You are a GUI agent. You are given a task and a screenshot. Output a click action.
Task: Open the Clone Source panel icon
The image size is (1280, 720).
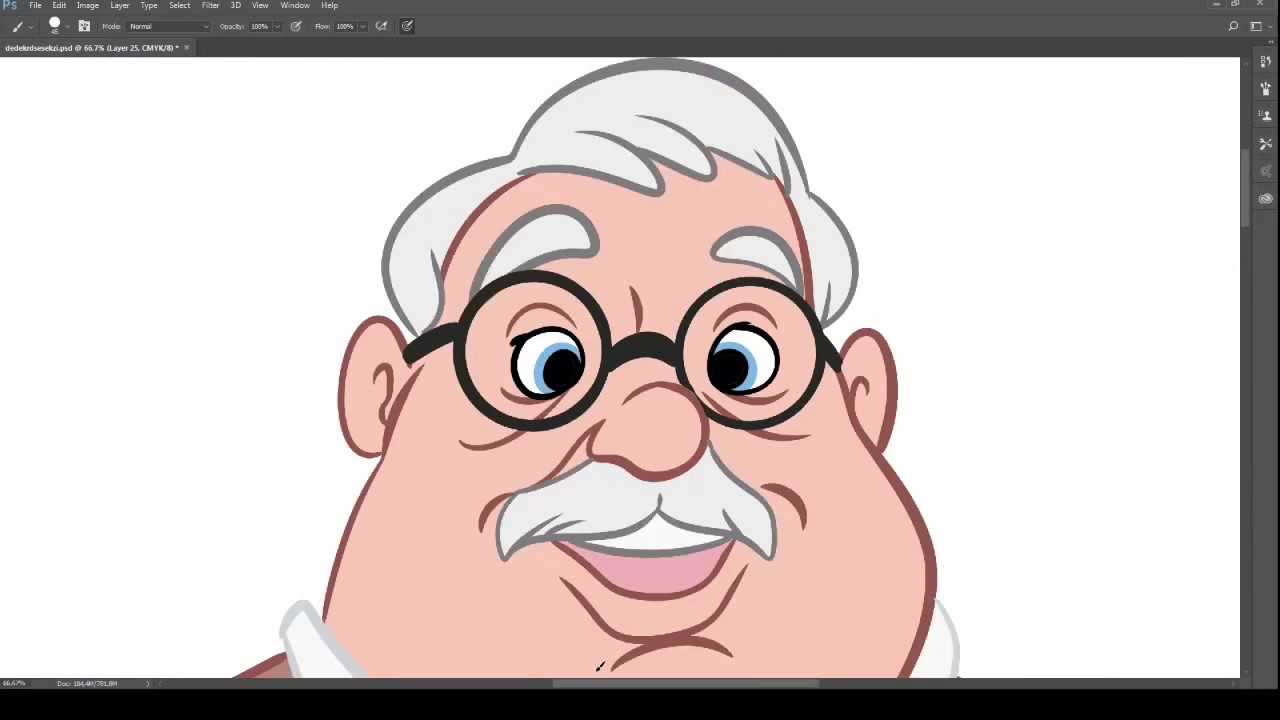[x=1265, y=116]
